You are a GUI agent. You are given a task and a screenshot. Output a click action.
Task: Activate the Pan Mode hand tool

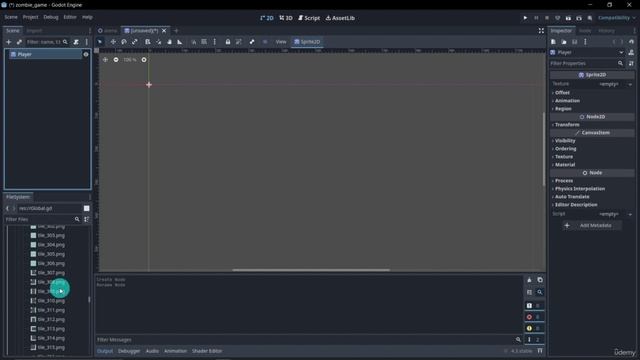pyautogui.click(x=169, y=42)
